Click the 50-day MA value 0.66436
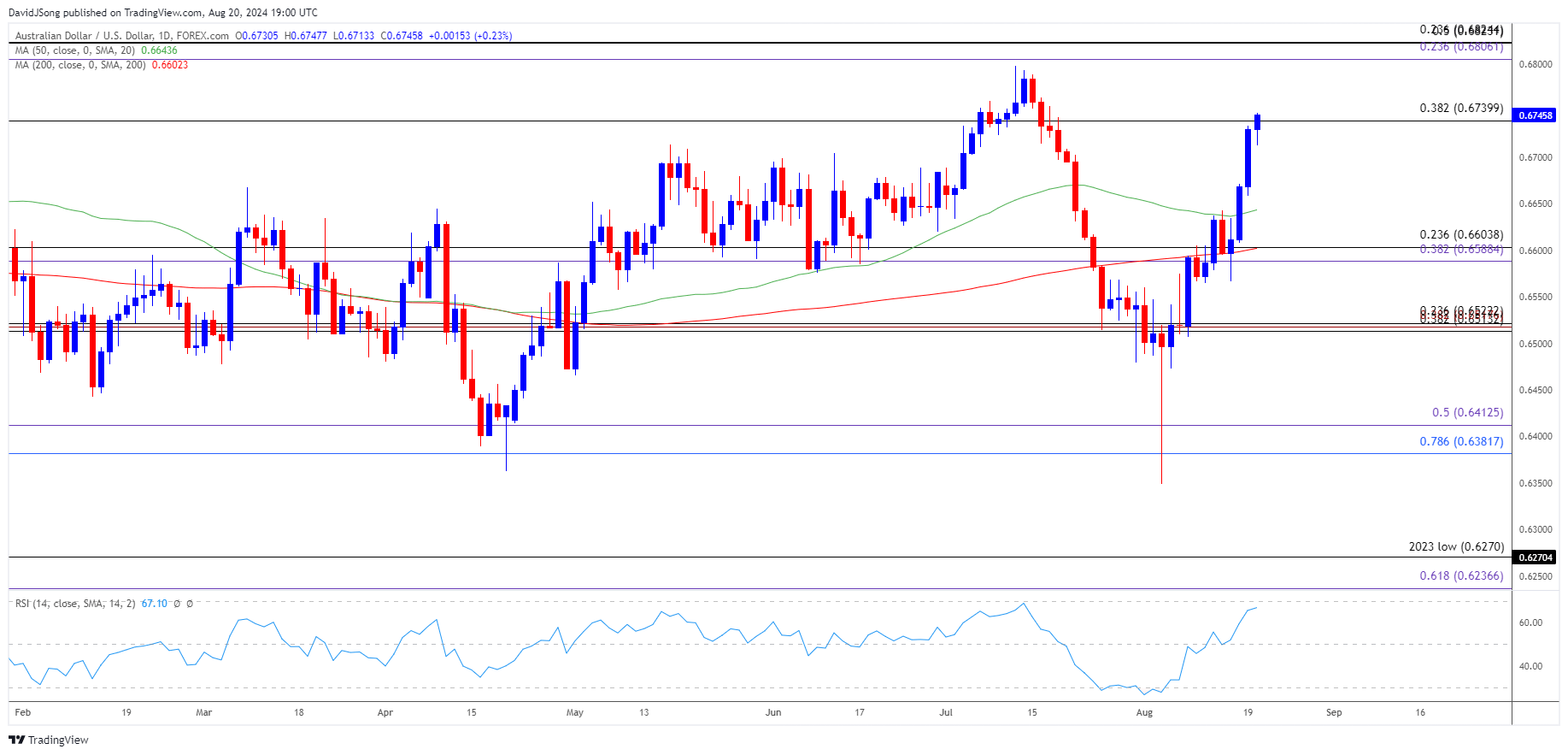This screenshot has height=755, width=1568. click(x=159, y=50)
